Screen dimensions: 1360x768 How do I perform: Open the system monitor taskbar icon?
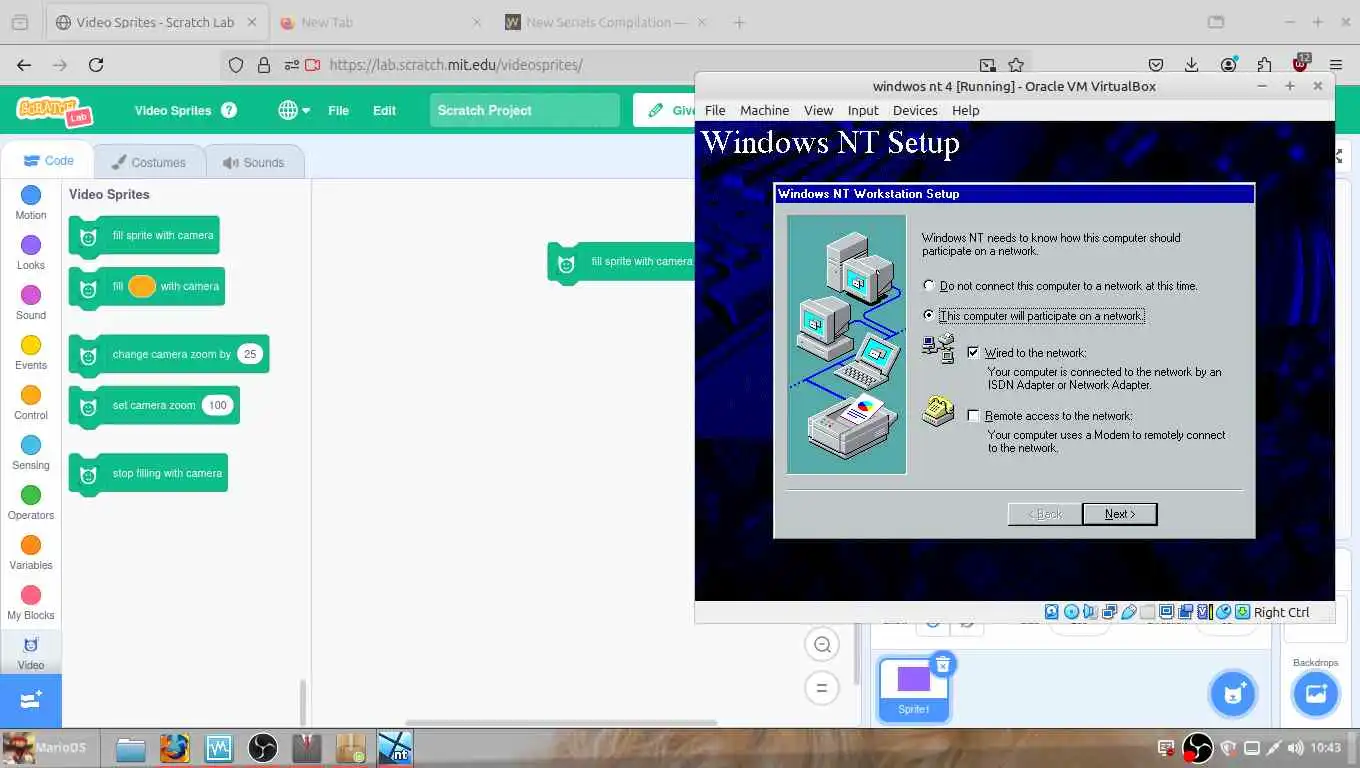pos(218,748)
